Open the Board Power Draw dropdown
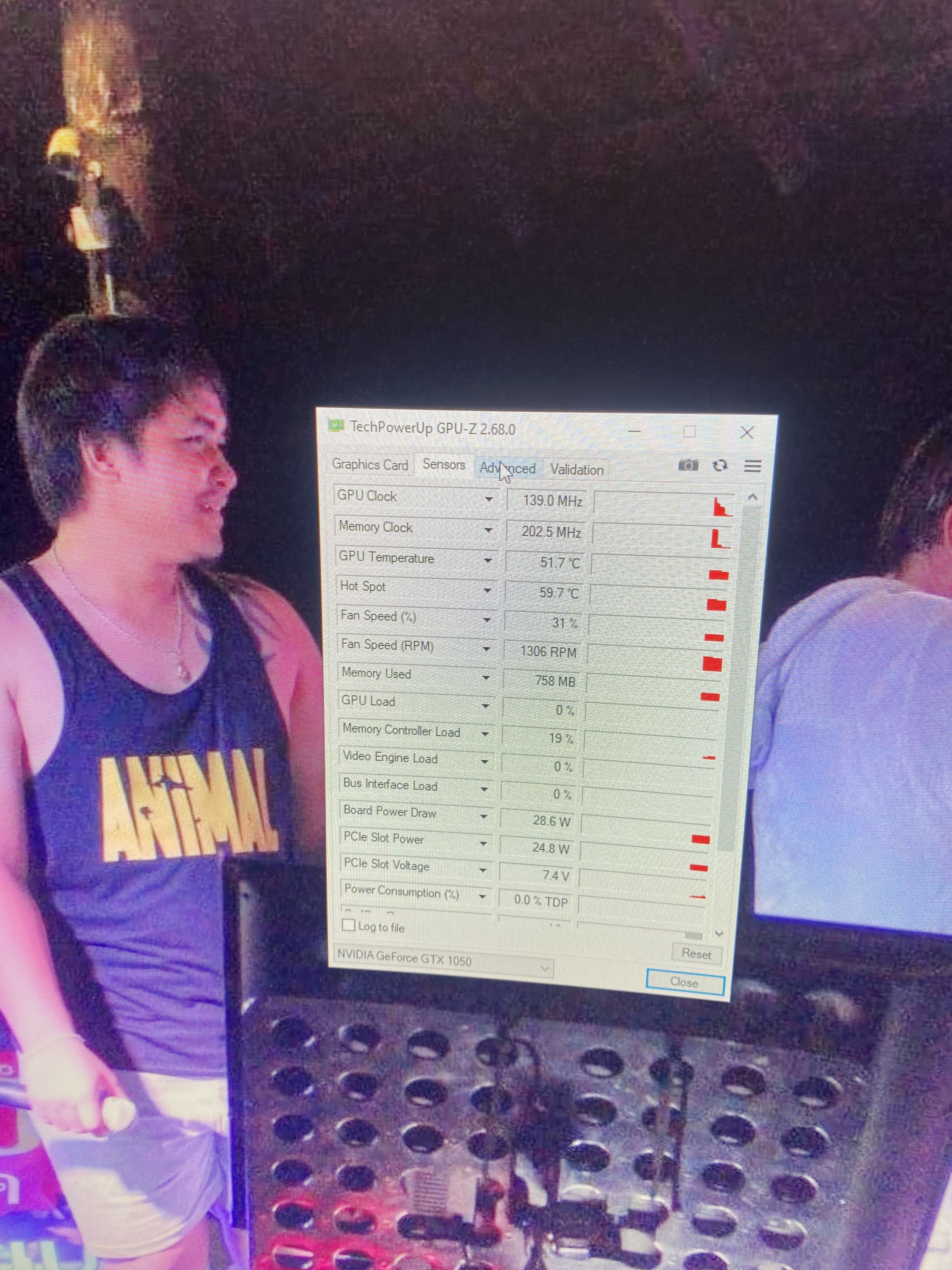 [x=484, y=816]
